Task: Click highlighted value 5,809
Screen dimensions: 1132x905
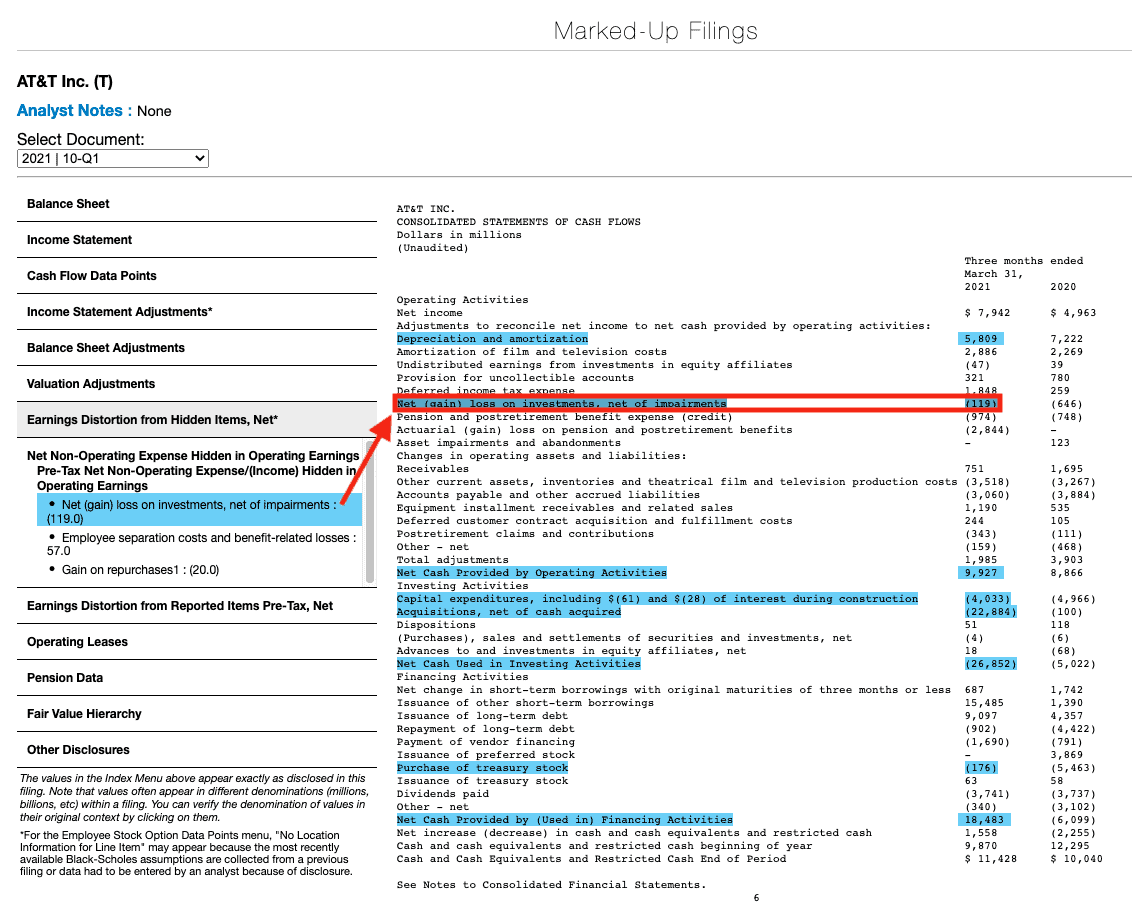Action: tap(980, 338)
